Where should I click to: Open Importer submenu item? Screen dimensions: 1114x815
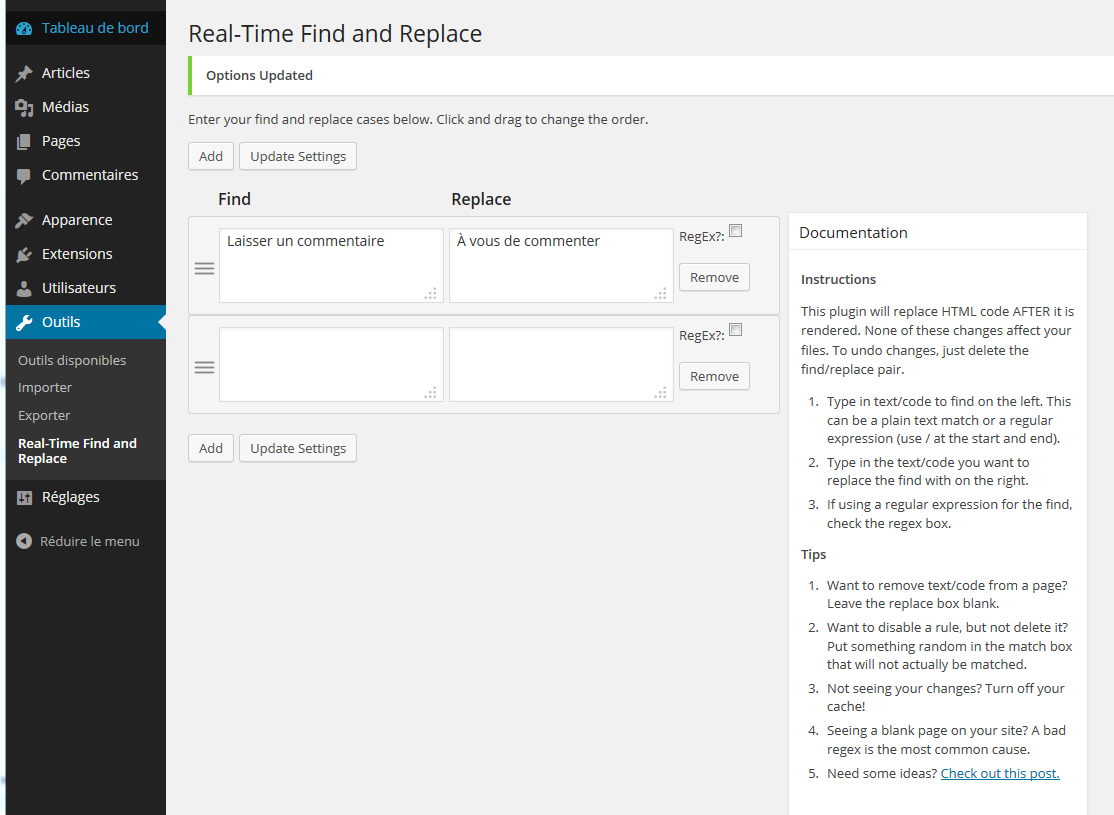45,388
